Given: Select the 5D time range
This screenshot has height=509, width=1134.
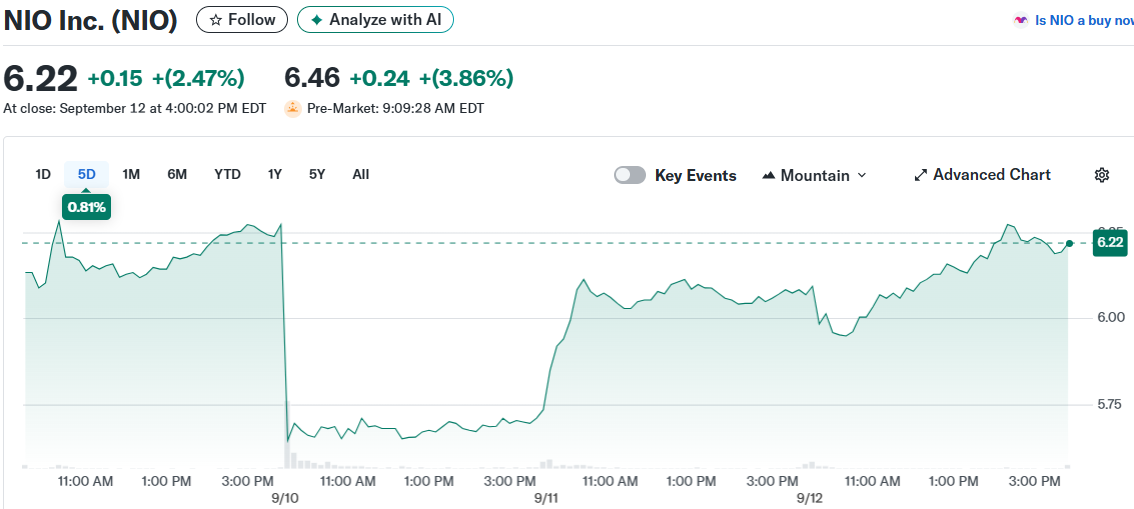Looking at the screenshot, I should (x=86, y=174).
